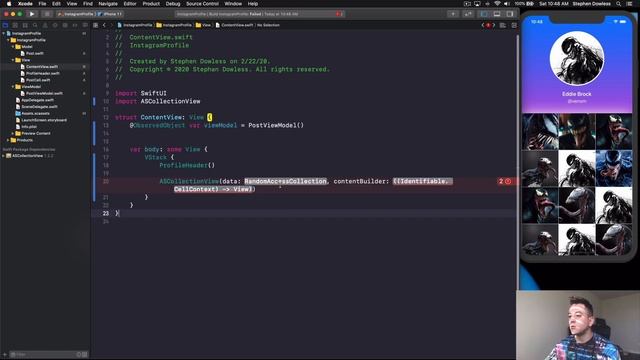Image resolution: width=640 pixels, height=360 pixels.
Task: Open the Library plus button
Action: click(453, 14)
